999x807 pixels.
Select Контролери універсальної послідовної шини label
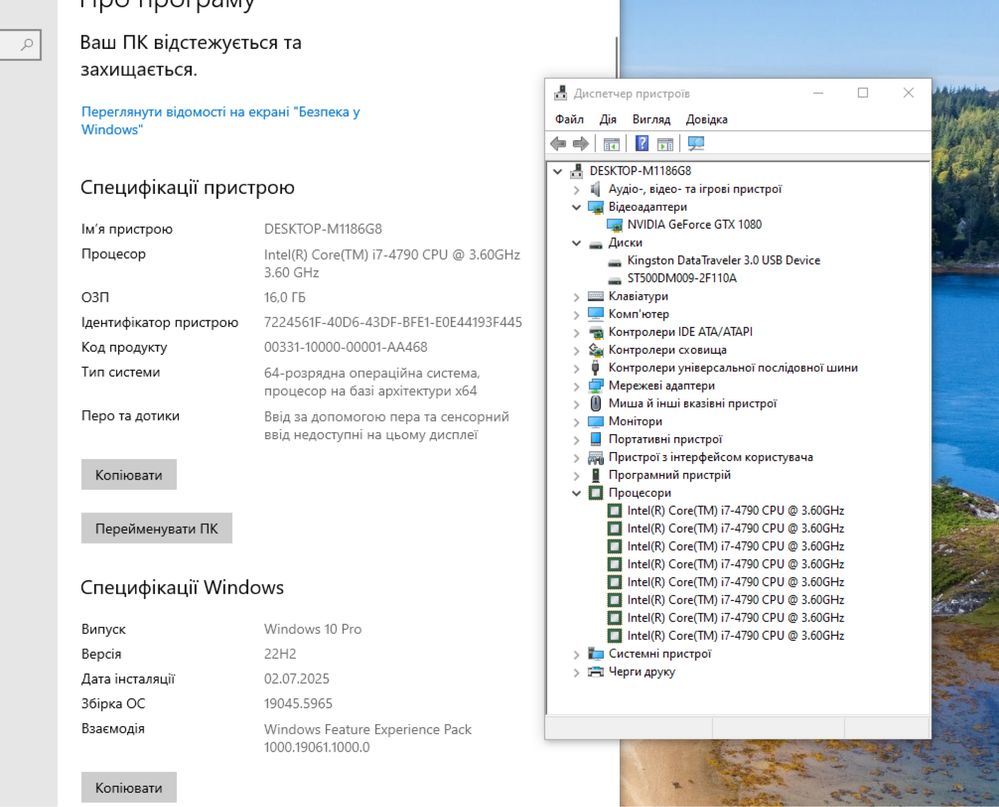coord(733,368)
